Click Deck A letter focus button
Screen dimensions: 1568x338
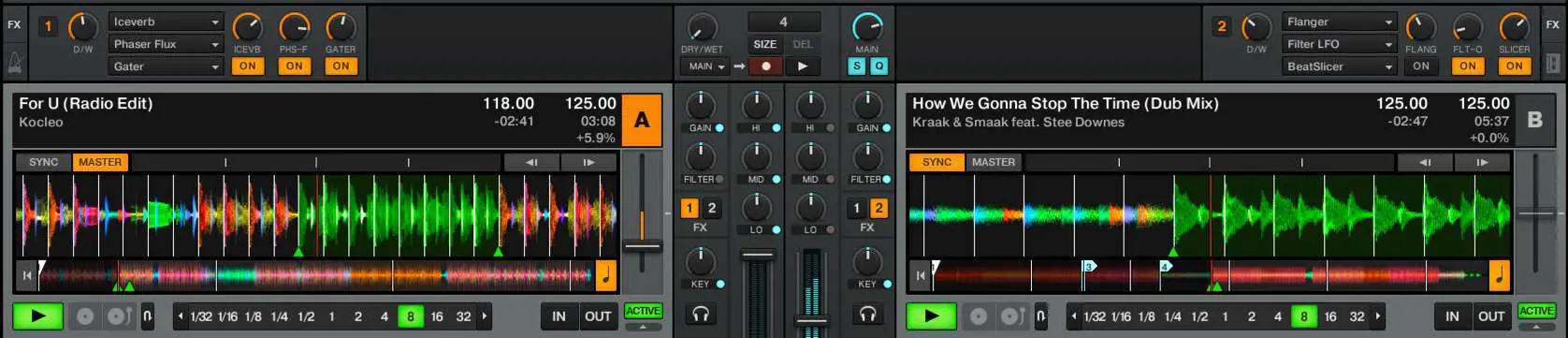pos(642,120)
